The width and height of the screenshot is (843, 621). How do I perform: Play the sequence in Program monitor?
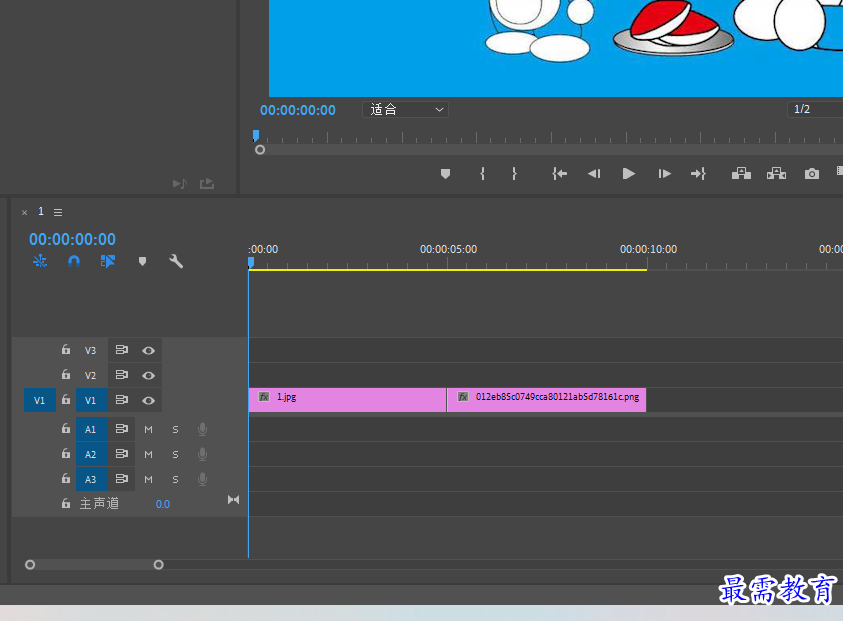point(628,174)
